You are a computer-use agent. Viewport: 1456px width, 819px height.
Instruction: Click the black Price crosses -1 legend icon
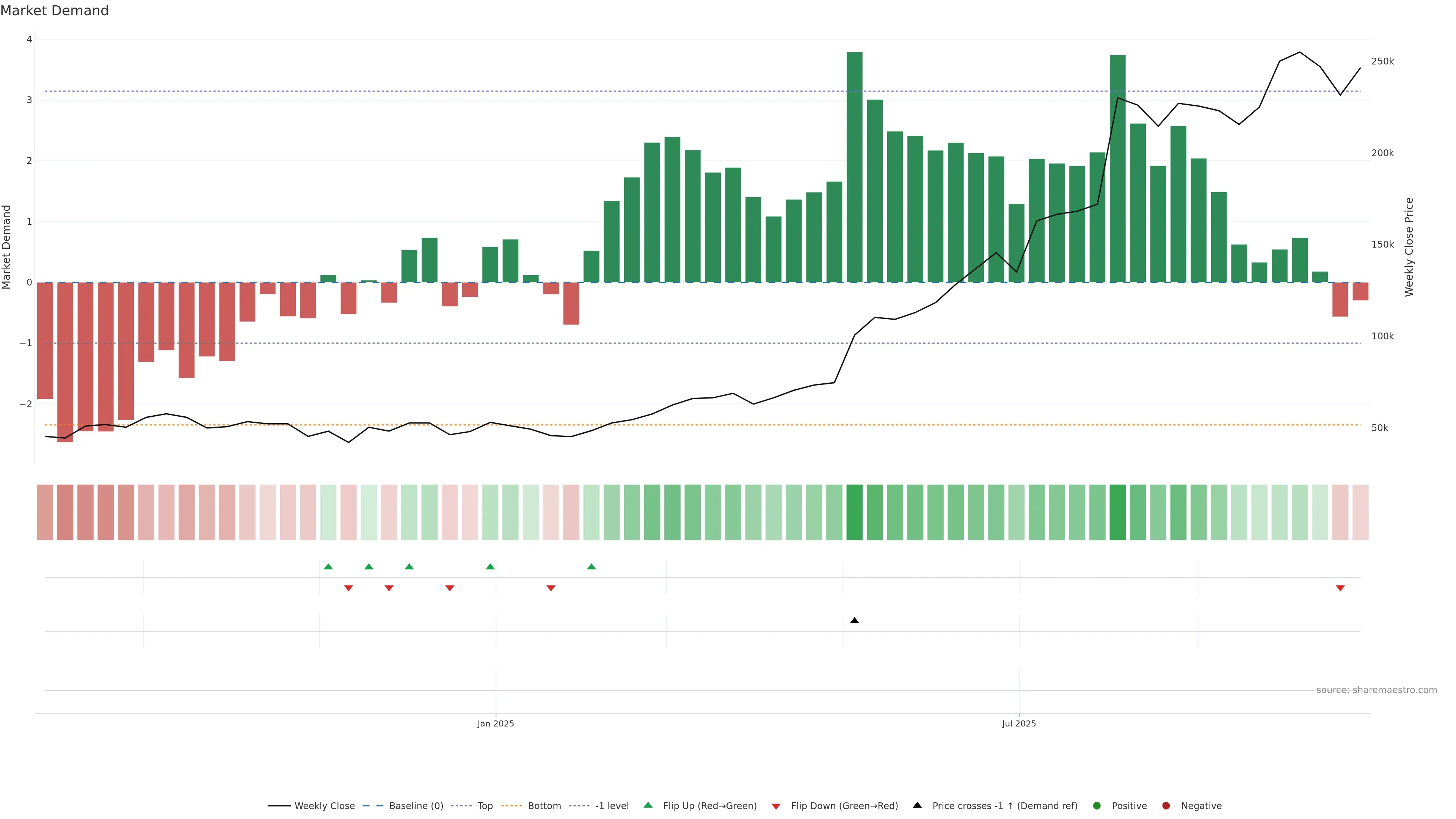(x=917, y=805)
